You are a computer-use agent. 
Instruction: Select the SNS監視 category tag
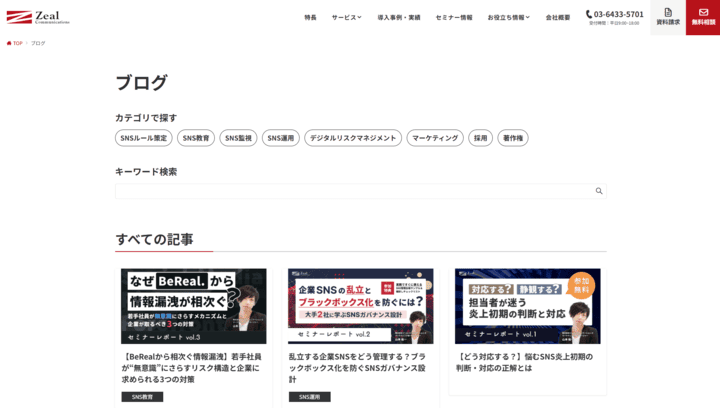[x=238, y=138]
